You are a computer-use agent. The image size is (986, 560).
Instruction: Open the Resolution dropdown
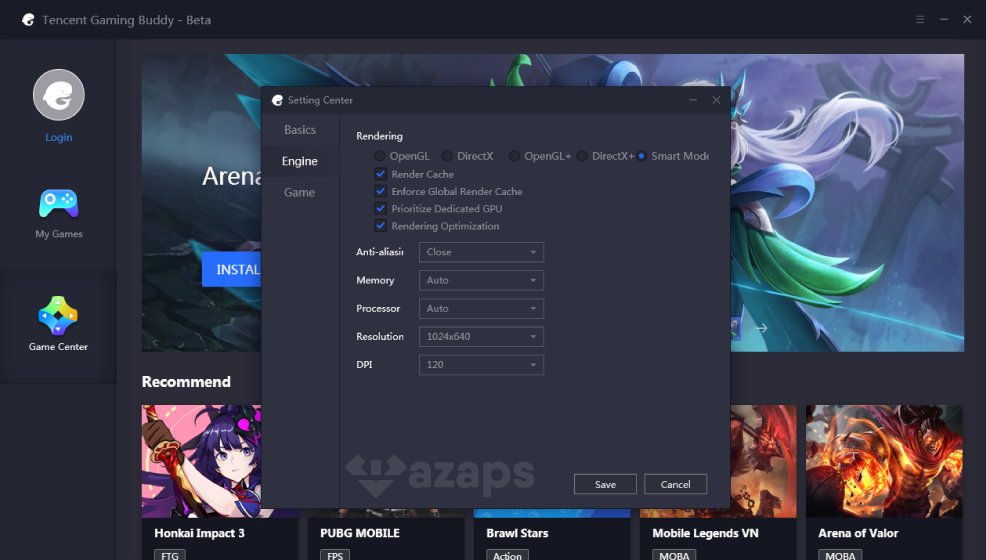tap(481, 337)
